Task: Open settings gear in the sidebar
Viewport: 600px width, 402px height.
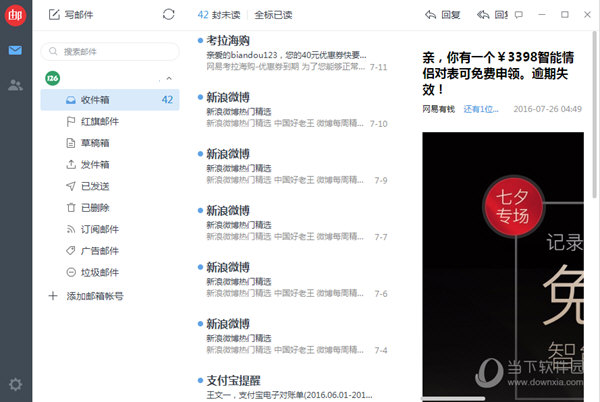Action: [15, 384]
